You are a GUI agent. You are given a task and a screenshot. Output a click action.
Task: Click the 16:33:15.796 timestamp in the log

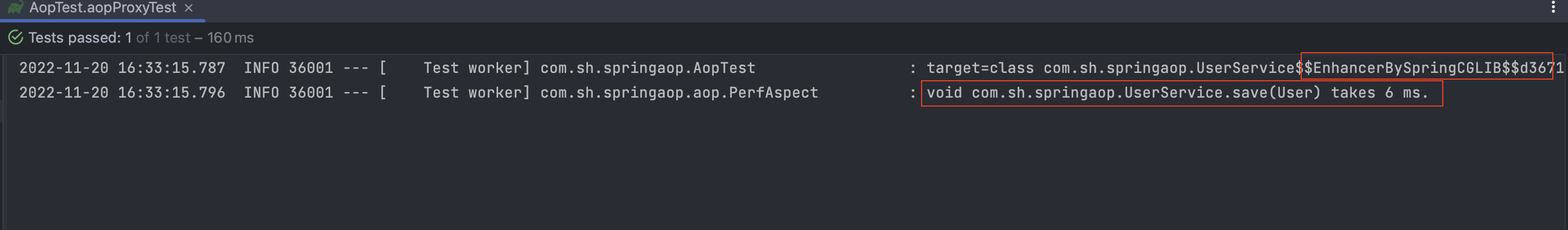(171, 93)
